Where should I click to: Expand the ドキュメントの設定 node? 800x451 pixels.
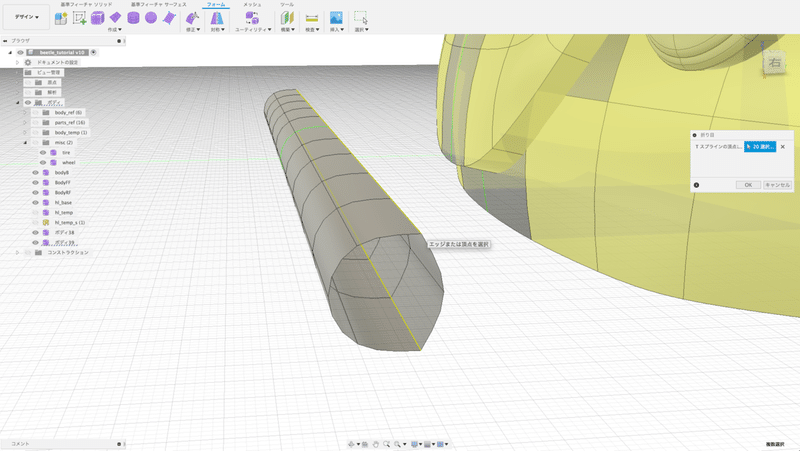click(x=17, y=62)
